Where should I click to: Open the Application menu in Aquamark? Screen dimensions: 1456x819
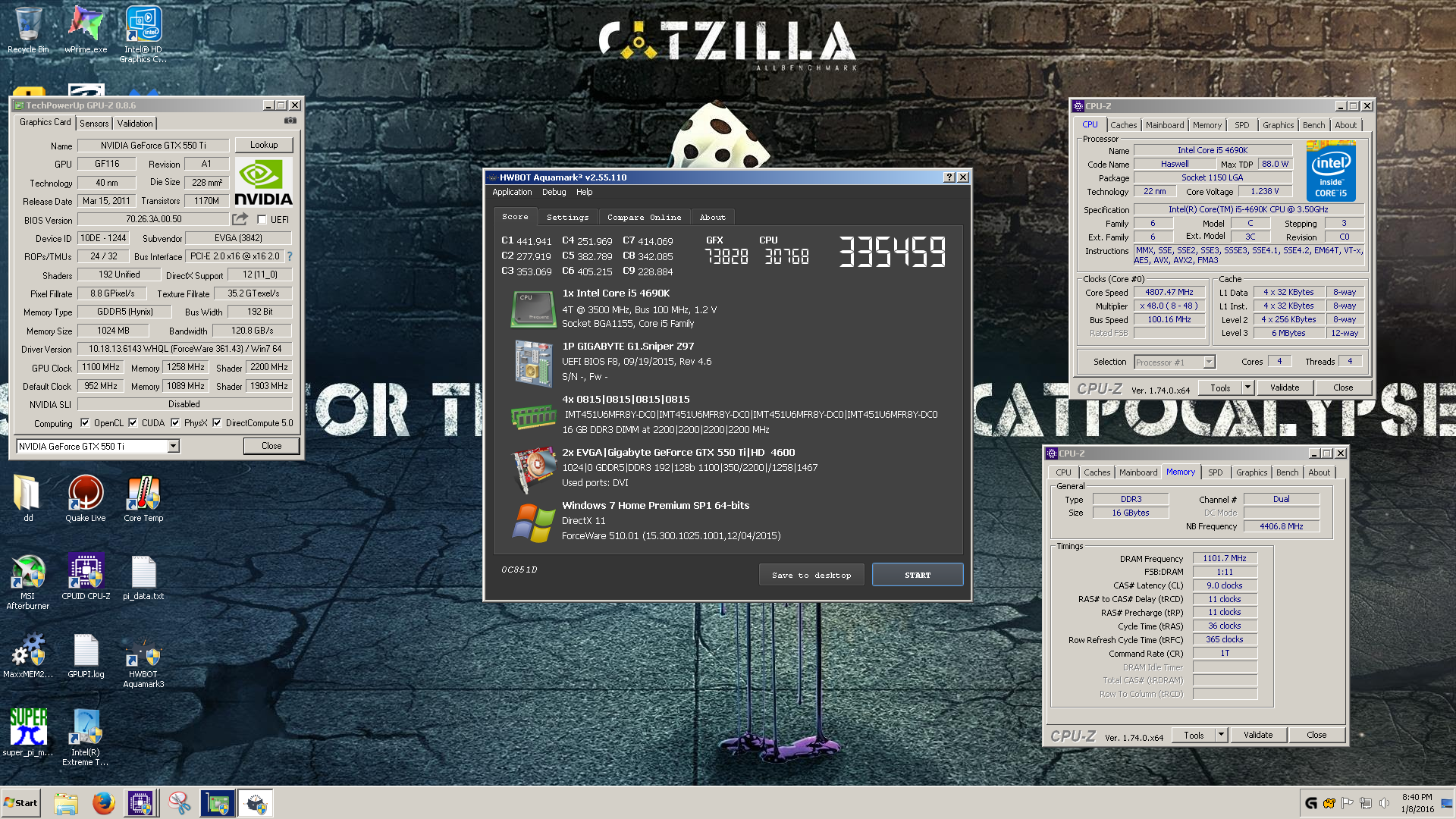point(512,193)
